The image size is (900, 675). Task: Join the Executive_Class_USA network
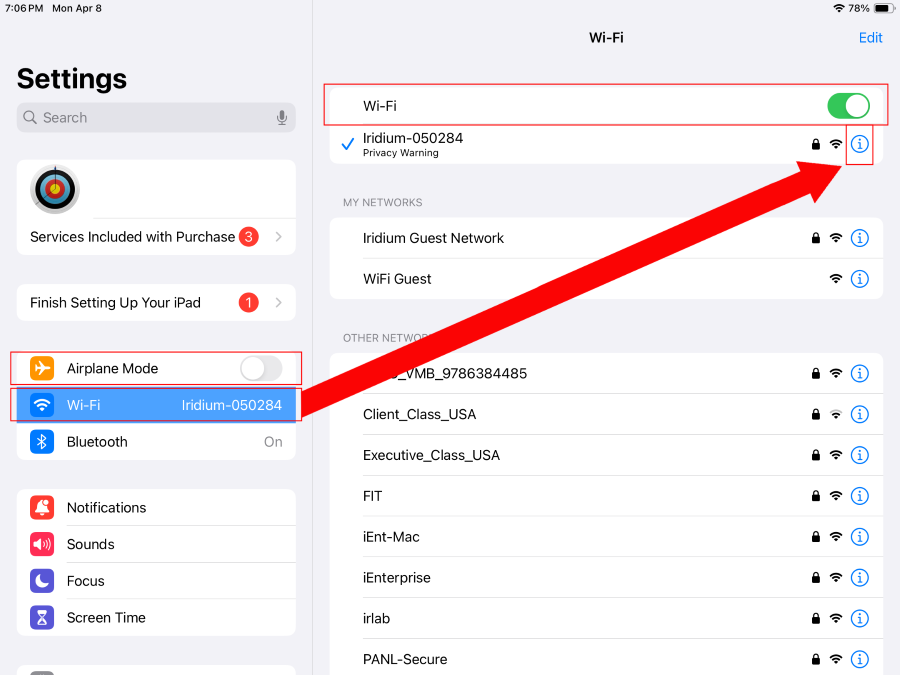pyautogui.click(x=431, y=455)
